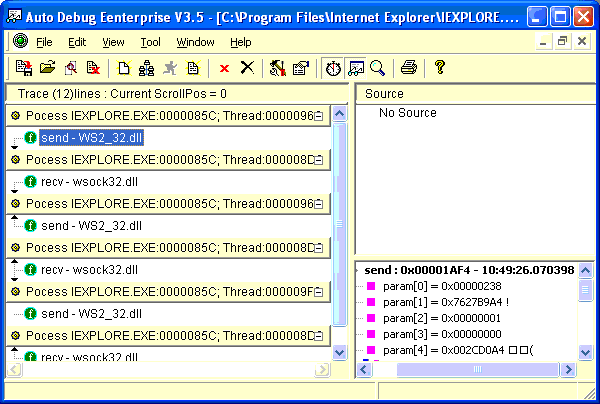The width and height of the screenshot is (600, 404).
Task: Click the magnifying glass find icon
Action: coord(378,68)
